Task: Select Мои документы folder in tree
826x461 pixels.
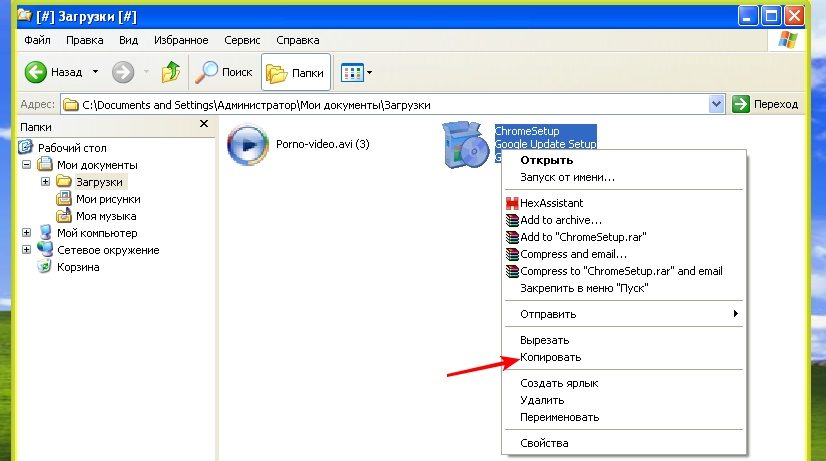Action: pos(97,165)
